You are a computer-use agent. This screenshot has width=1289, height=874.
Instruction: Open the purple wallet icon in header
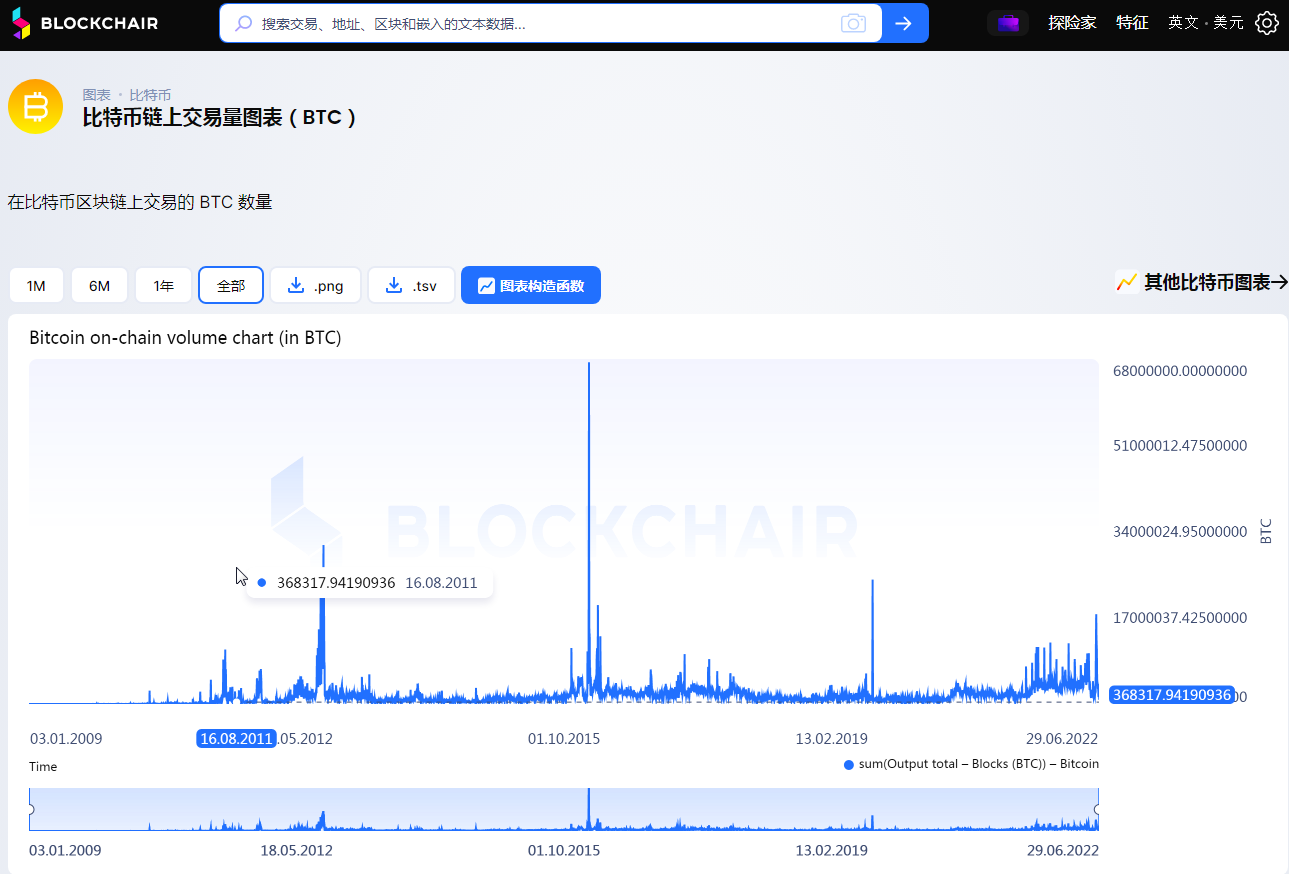(x=1007, y=23)
